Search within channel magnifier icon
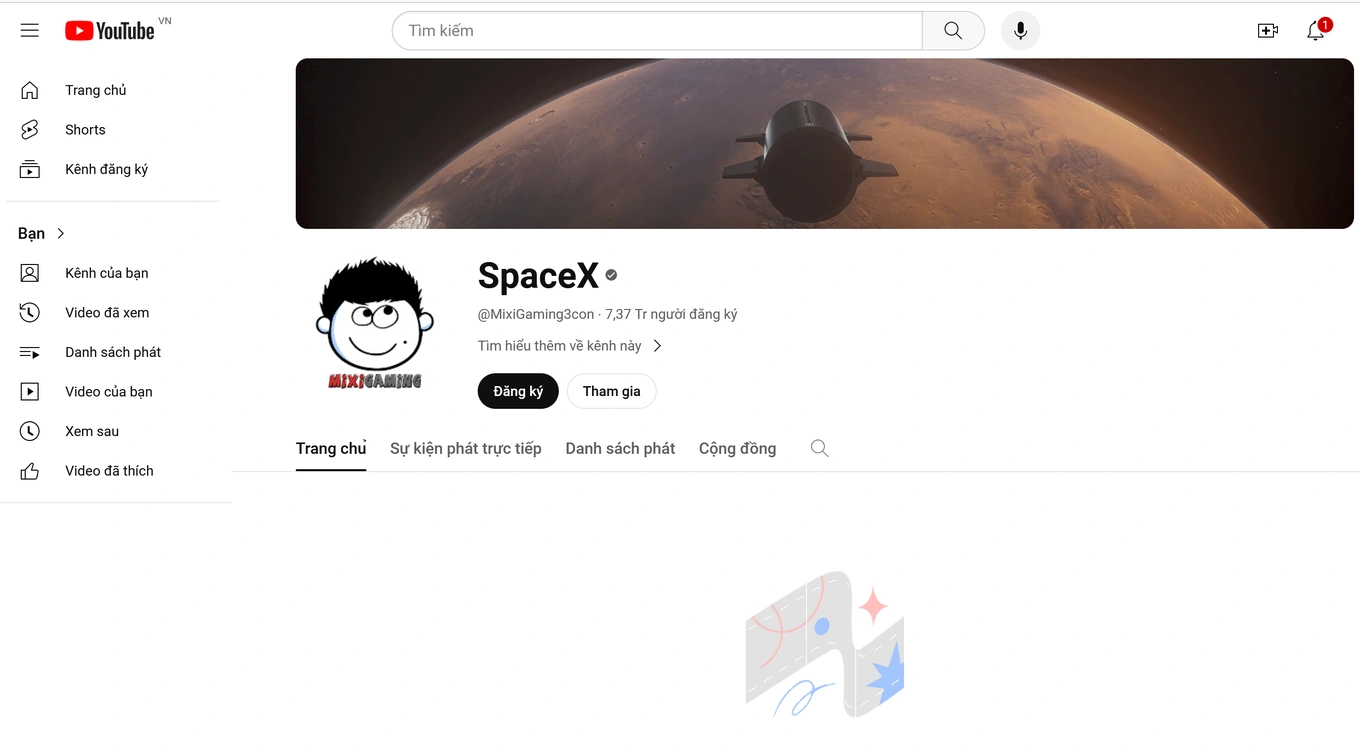Image resolution: width=1360 pixels, height=748 pixels. tap(819, 448)
